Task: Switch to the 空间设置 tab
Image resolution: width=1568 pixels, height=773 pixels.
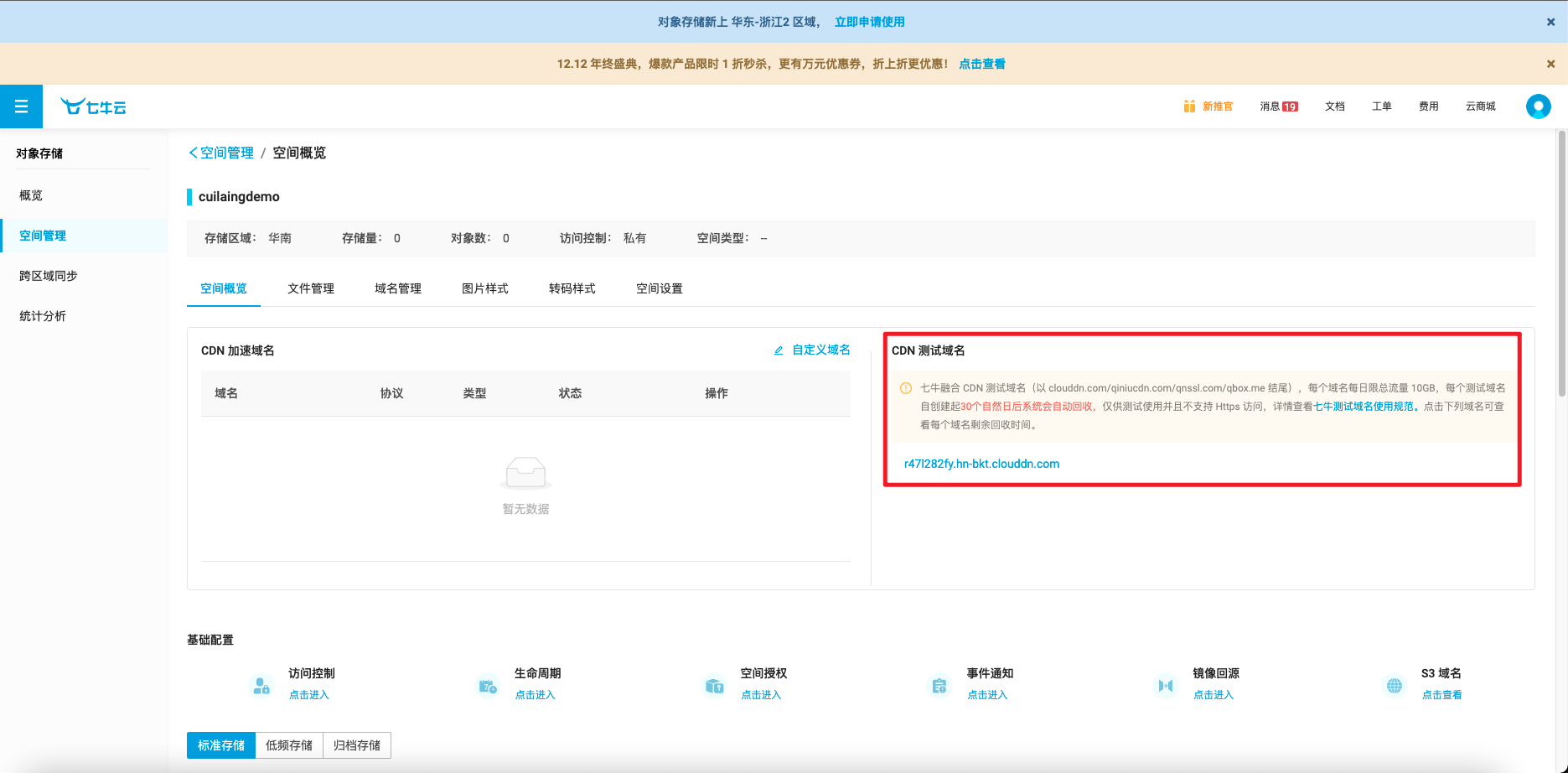Action: tap(660, 288)
